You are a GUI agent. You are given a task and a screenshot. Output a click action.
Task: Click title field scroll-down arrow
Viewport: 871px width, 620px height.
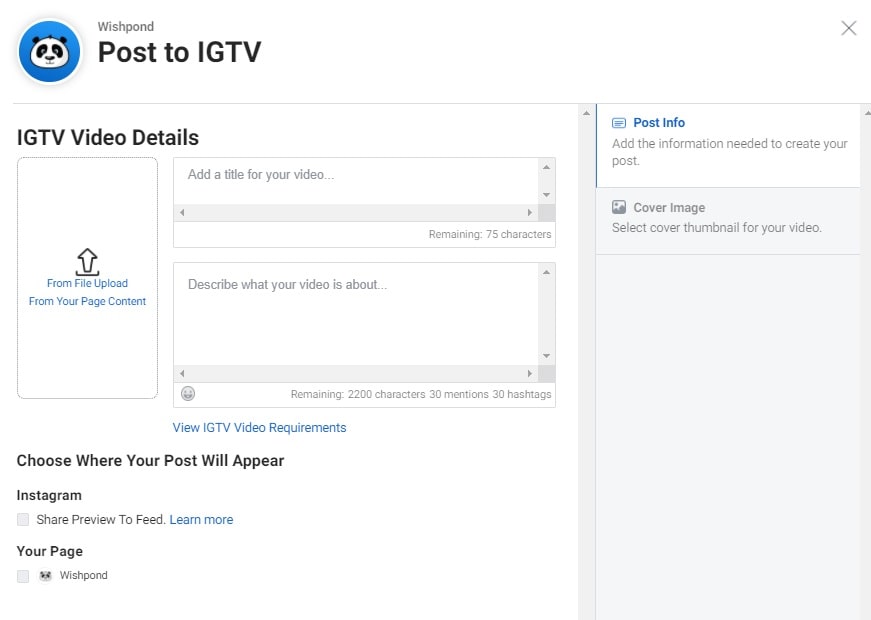(546, 195)
